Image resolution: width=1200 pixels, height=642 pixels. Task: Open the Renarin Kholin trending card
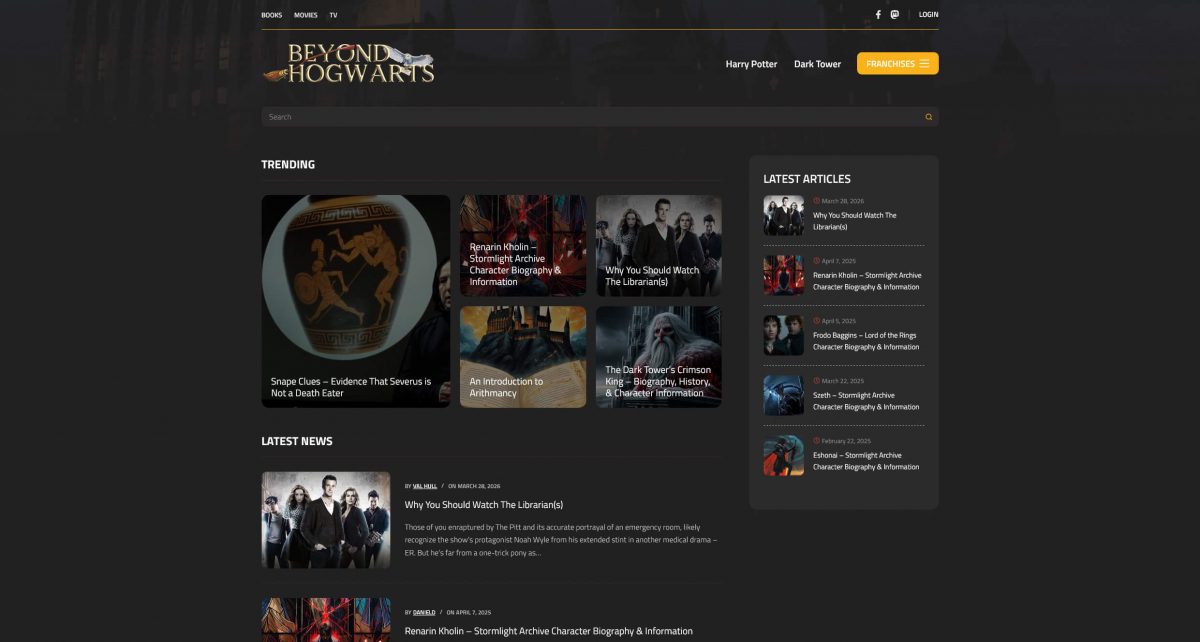tap(523, 246)
